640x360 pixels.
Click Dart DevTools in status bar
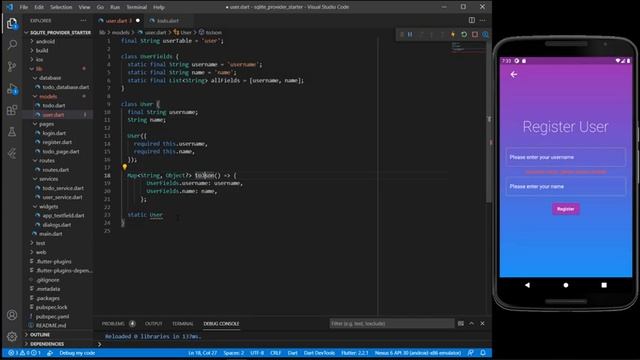point(319,353)
